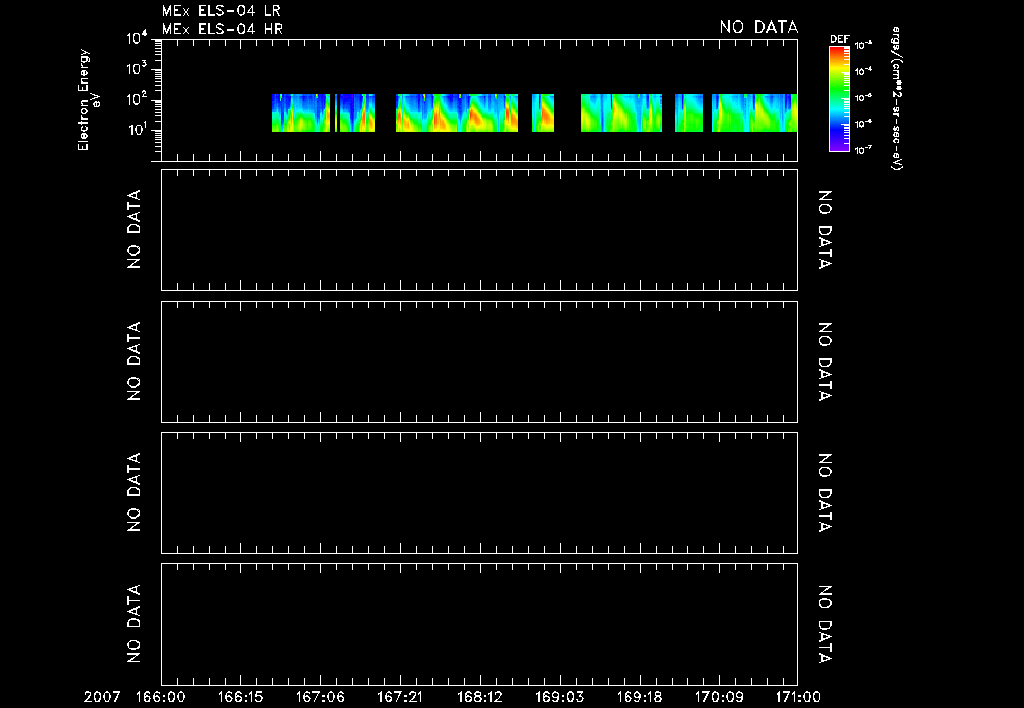Screen dimensions: 1024x708
Task: Pick the green middle of the DEF color bar
Action: pyautogui.click(x=839, y=91)
